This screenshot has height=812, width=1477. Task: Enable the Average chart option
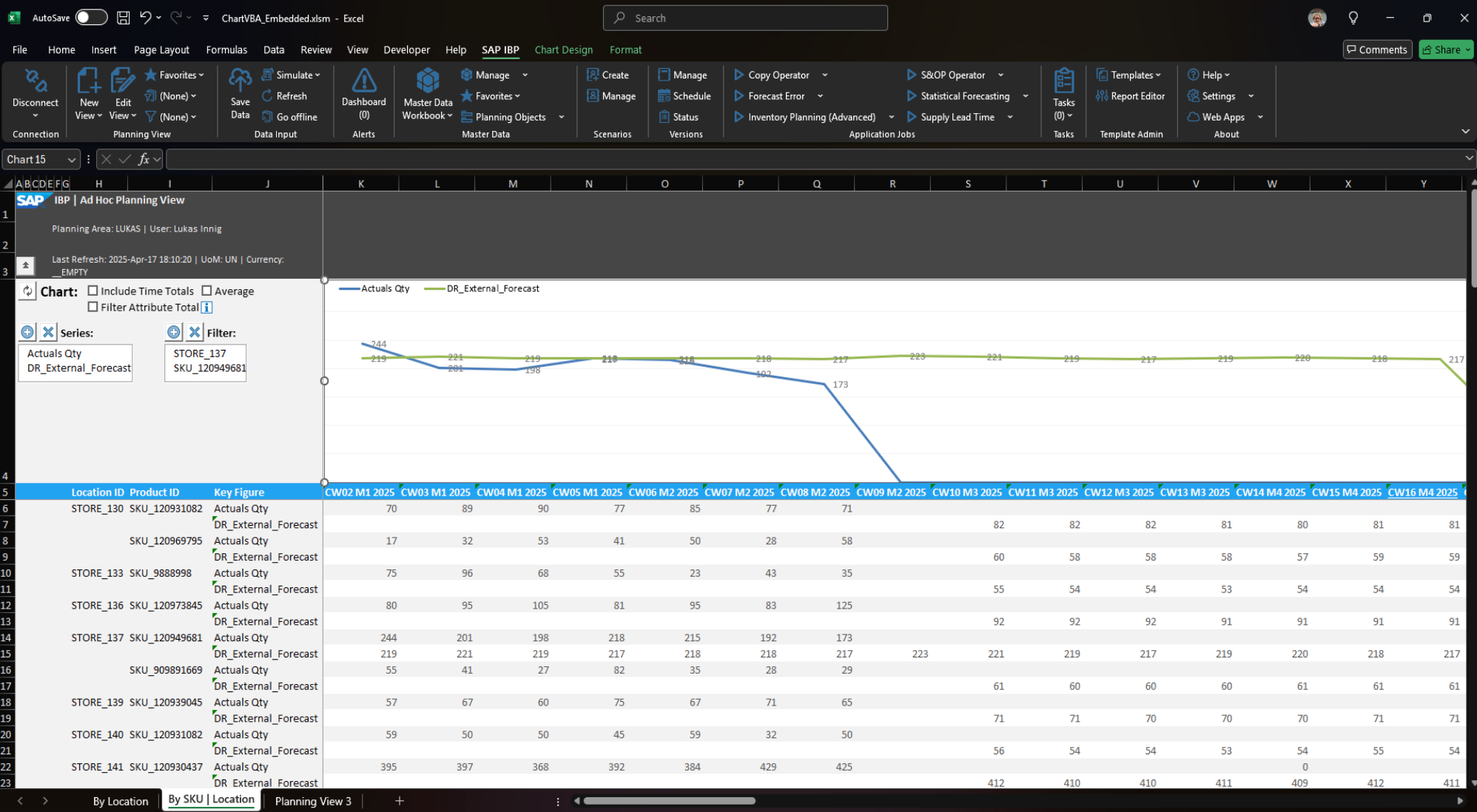[x=206, y=291]
